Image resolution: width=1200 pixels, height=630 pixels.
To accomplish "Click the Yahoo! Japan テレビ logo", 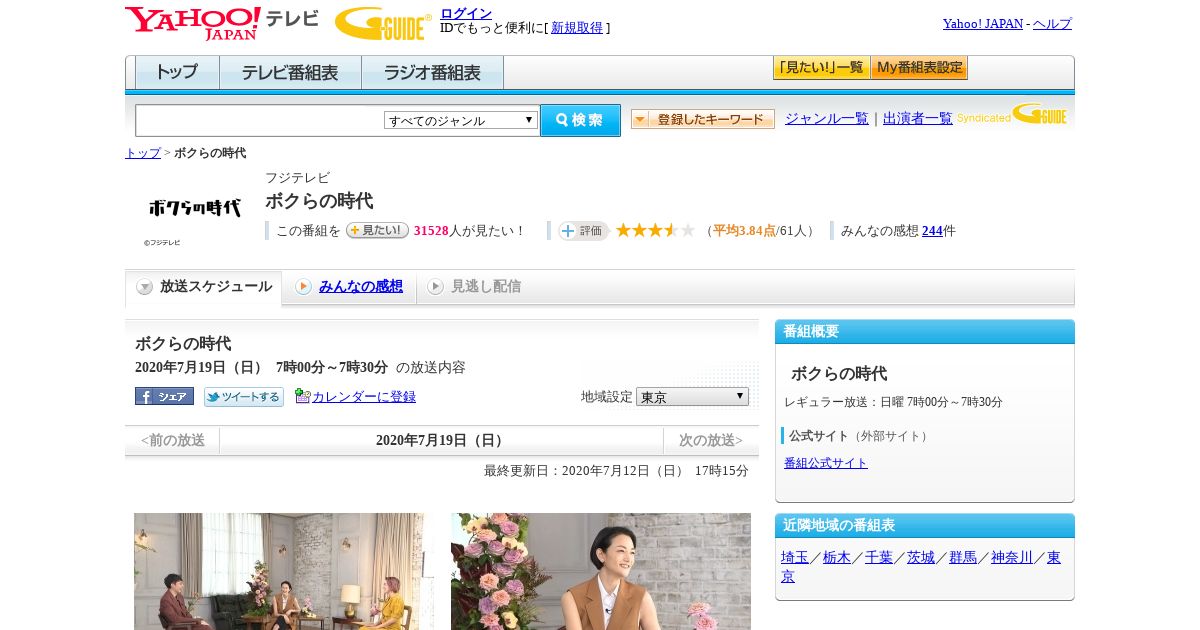I will pos(222,23).
